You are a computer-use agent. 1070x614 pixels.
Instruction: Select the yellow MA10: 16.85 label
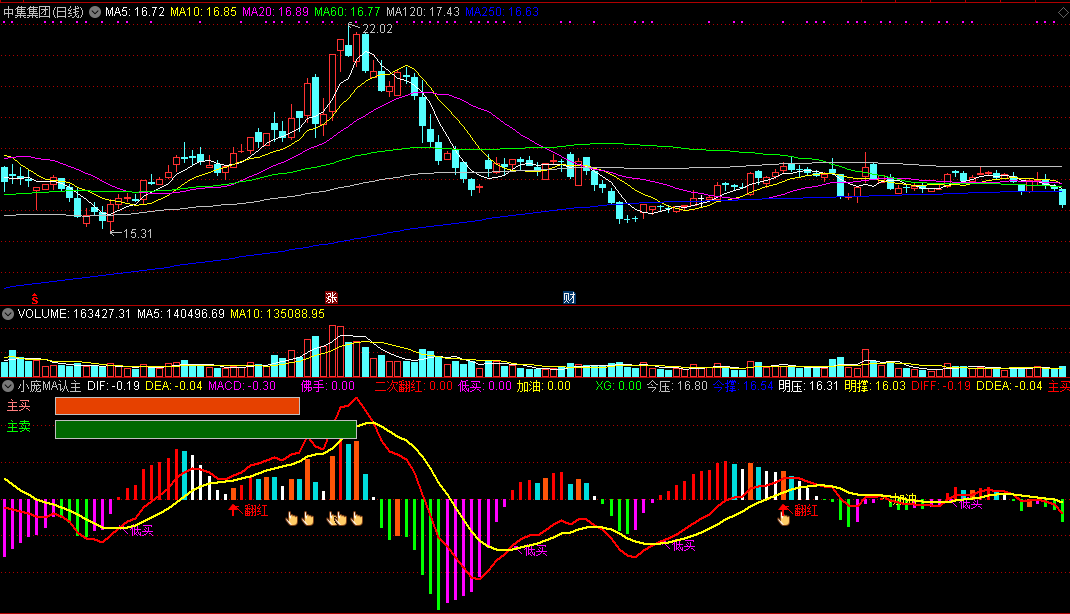click(203, 12)
